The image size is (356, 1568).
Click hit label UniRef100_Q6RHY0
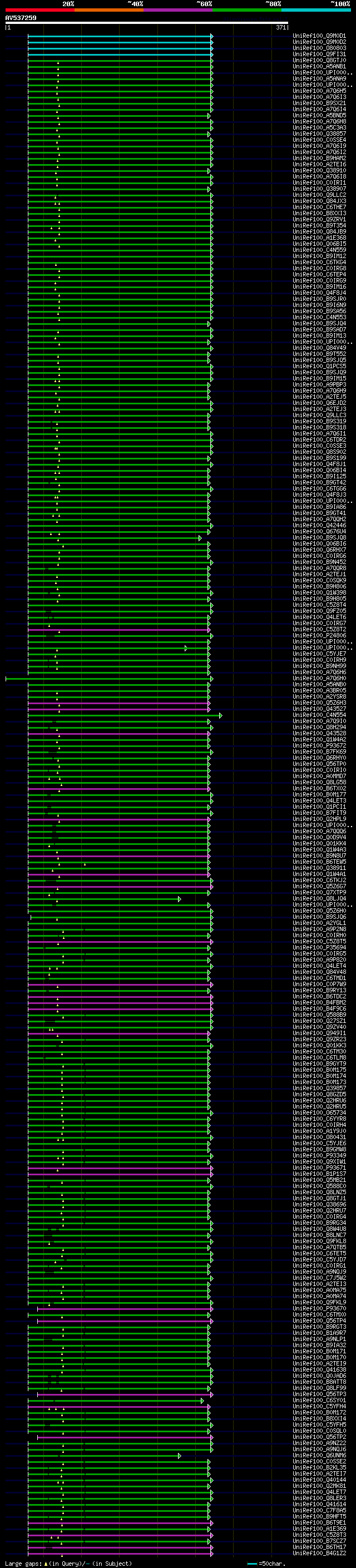319,757
